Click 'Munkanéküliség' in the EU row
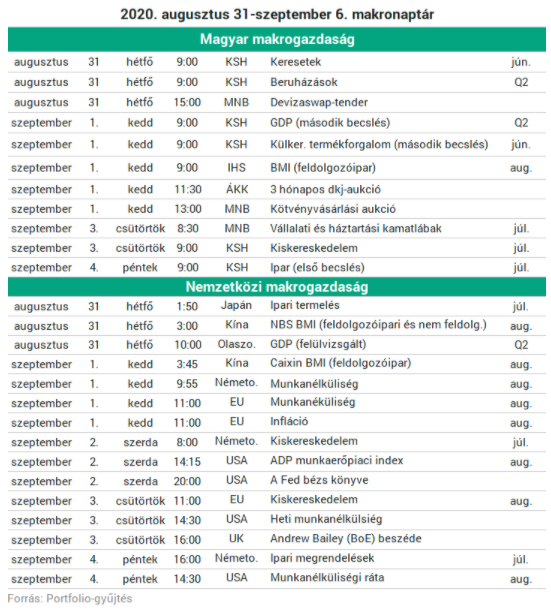Viewport: 551px width, 612px height. click(313, 402)
